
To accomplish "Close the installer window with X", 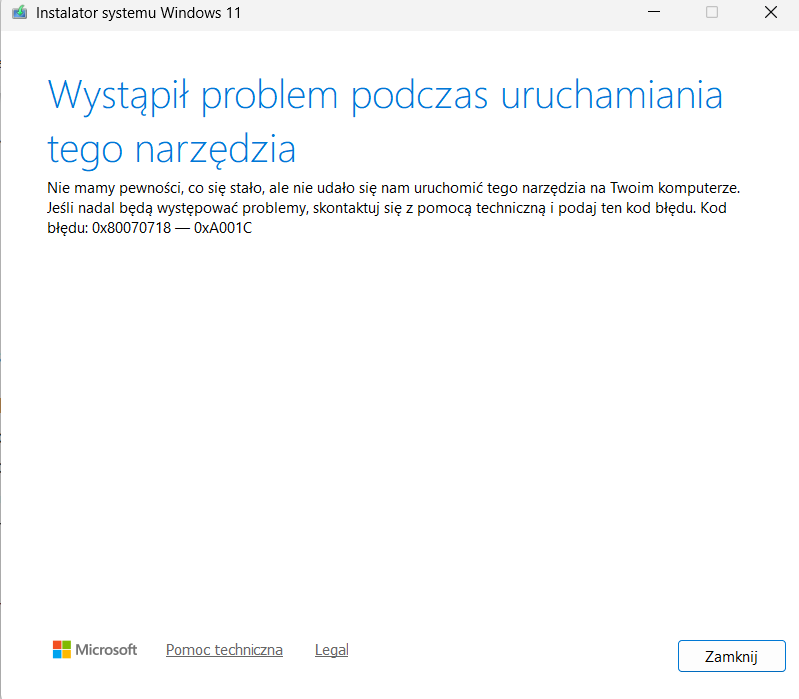I will [x=770, y=12].
